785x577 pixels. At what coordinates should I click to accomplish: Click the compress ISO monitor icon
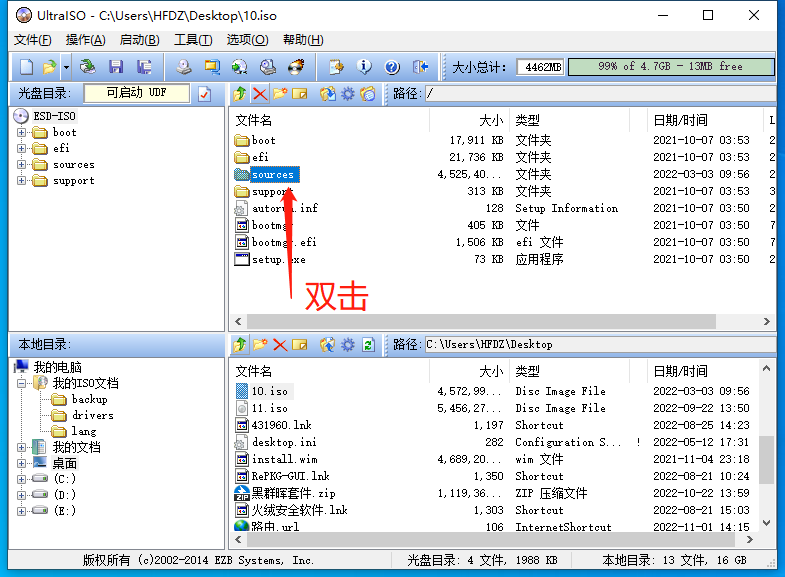pyautogui.click(x=212, y=67)
